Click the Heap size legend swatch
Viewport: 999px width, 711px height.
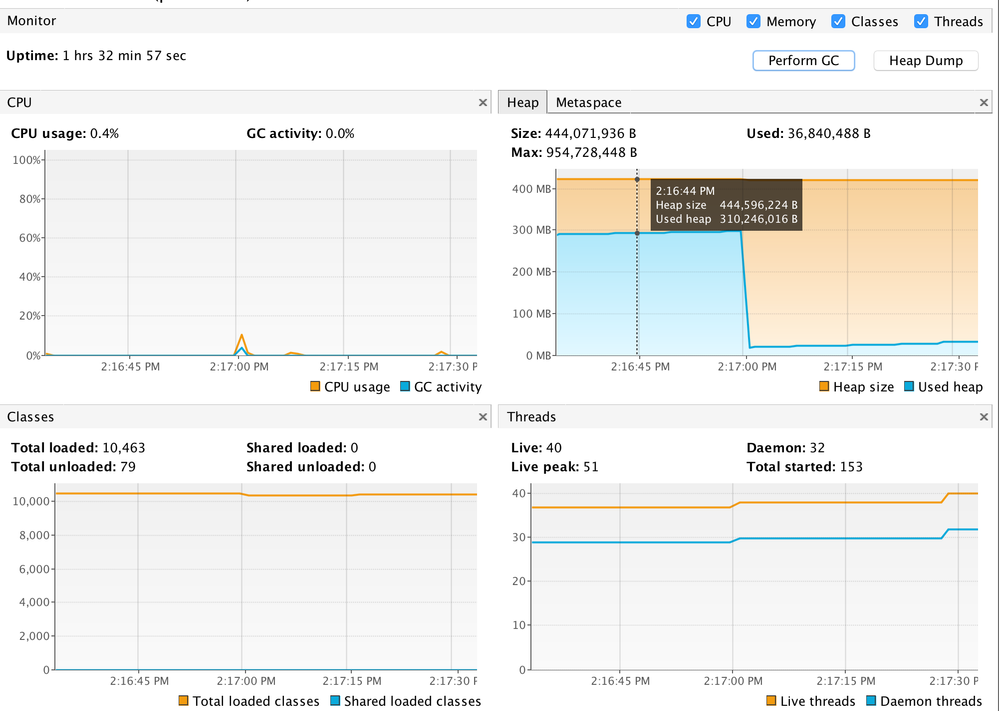(x=824, y=386)
